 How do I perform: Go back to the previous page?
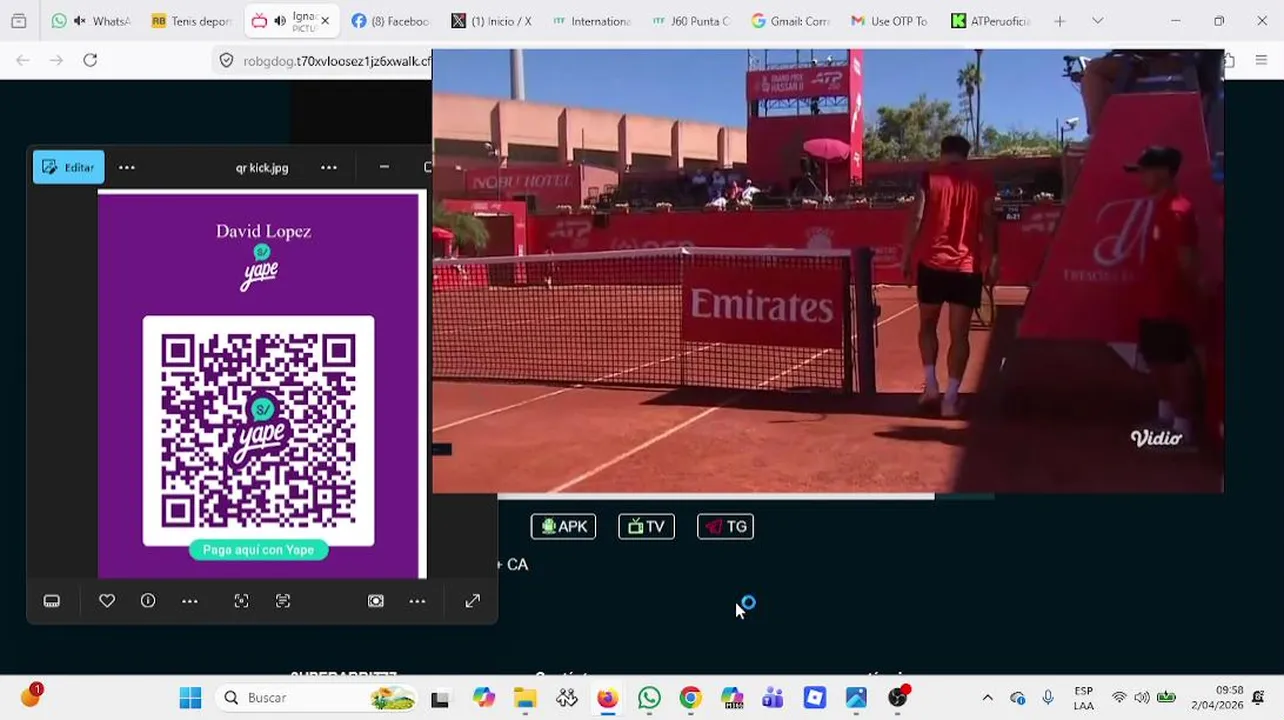pos(23,61)
